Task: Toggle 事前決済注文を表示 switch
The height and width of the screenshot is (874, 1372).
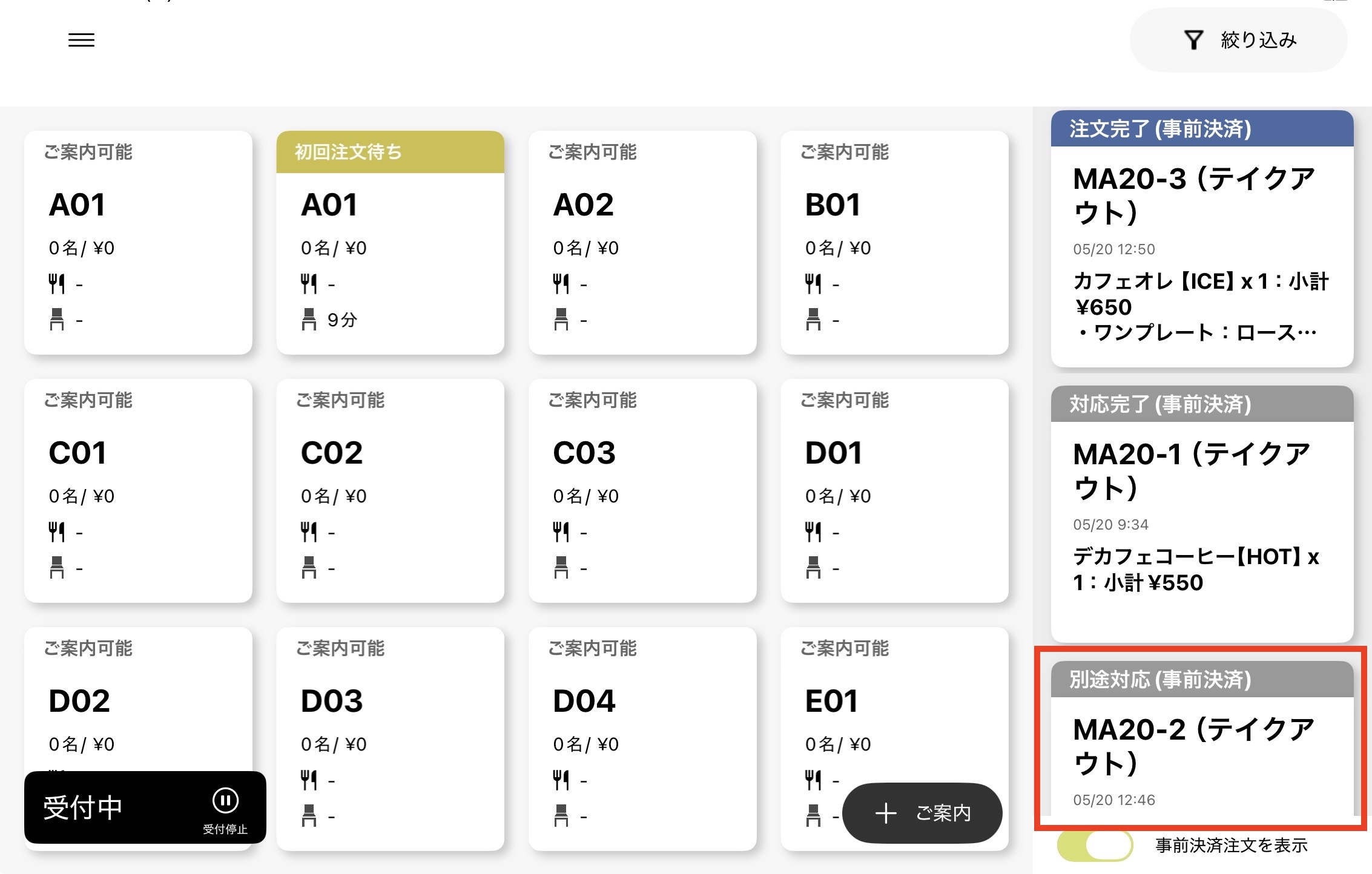Action: (x=1095, y=845)
